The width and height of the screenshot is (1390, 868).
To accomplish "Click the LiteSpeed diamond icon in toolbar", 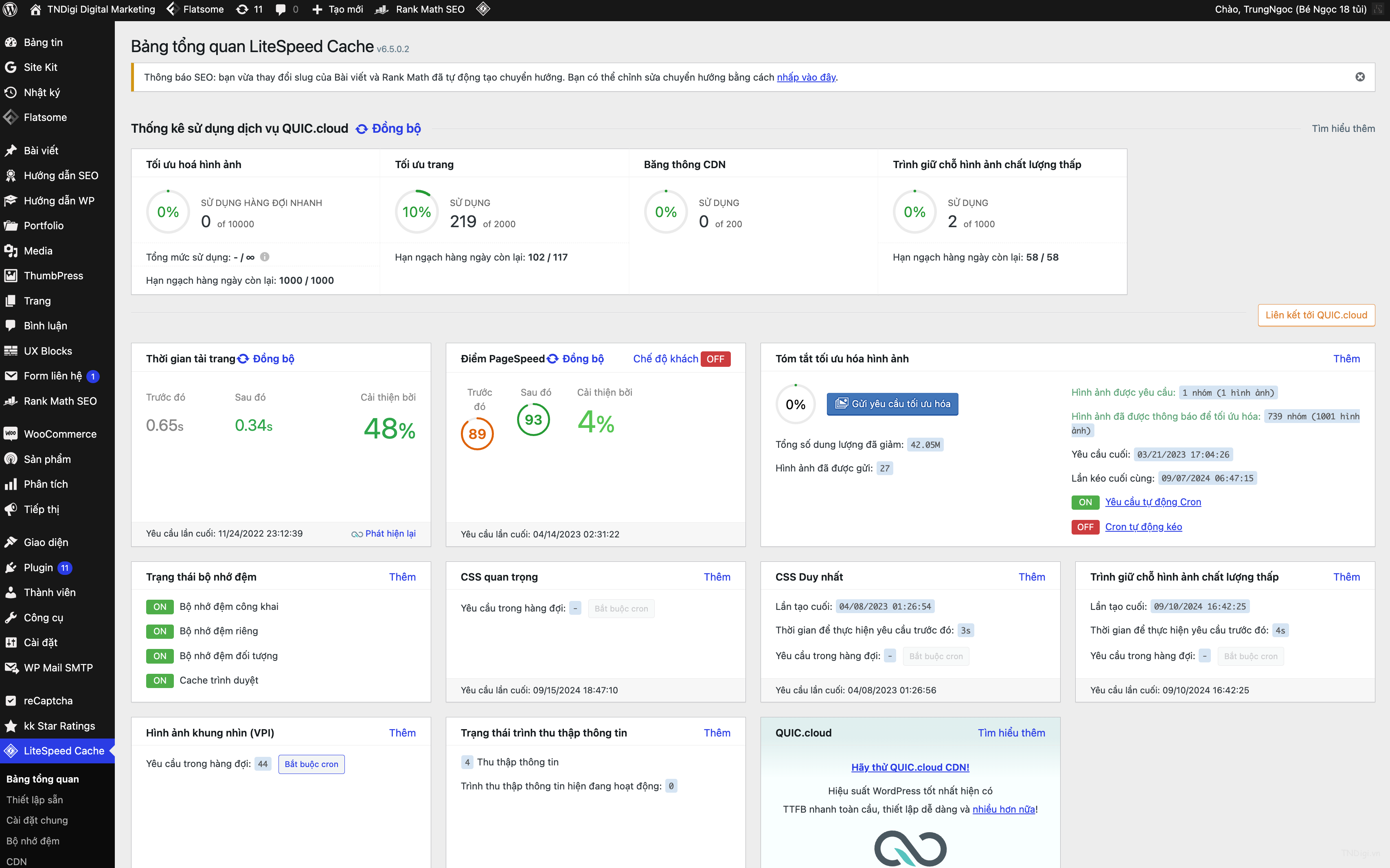I will pos(483,9).
